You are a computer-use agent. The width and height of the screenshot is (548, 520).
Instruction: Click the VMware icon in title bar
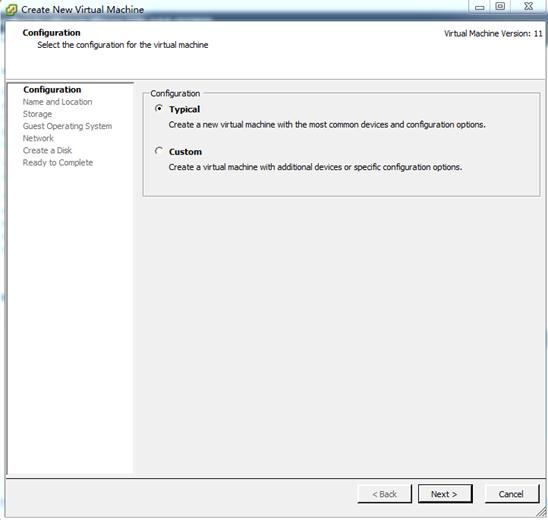11,9
